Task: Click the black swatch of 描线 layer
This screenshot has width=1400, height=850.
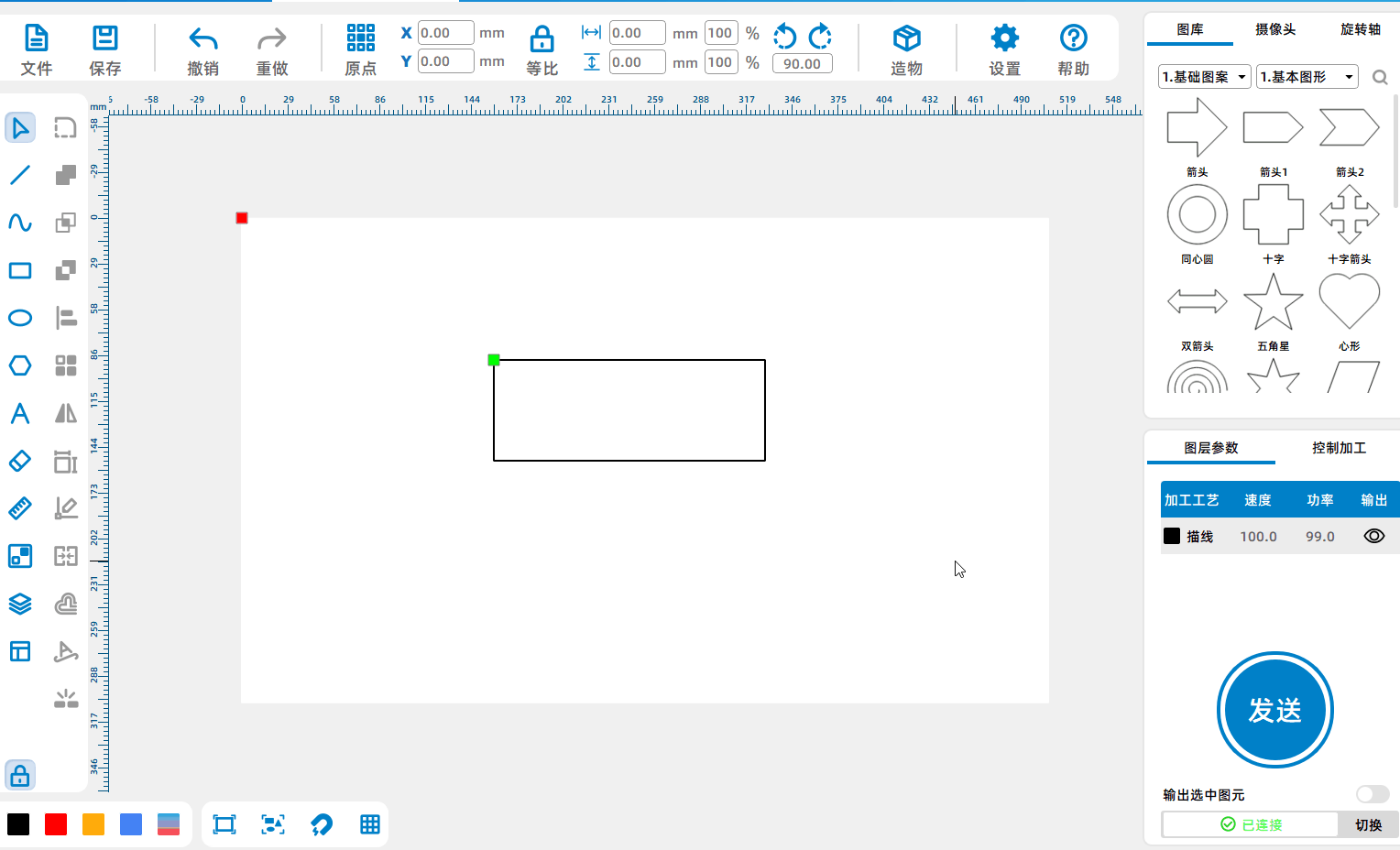Action: point(1172,536)
